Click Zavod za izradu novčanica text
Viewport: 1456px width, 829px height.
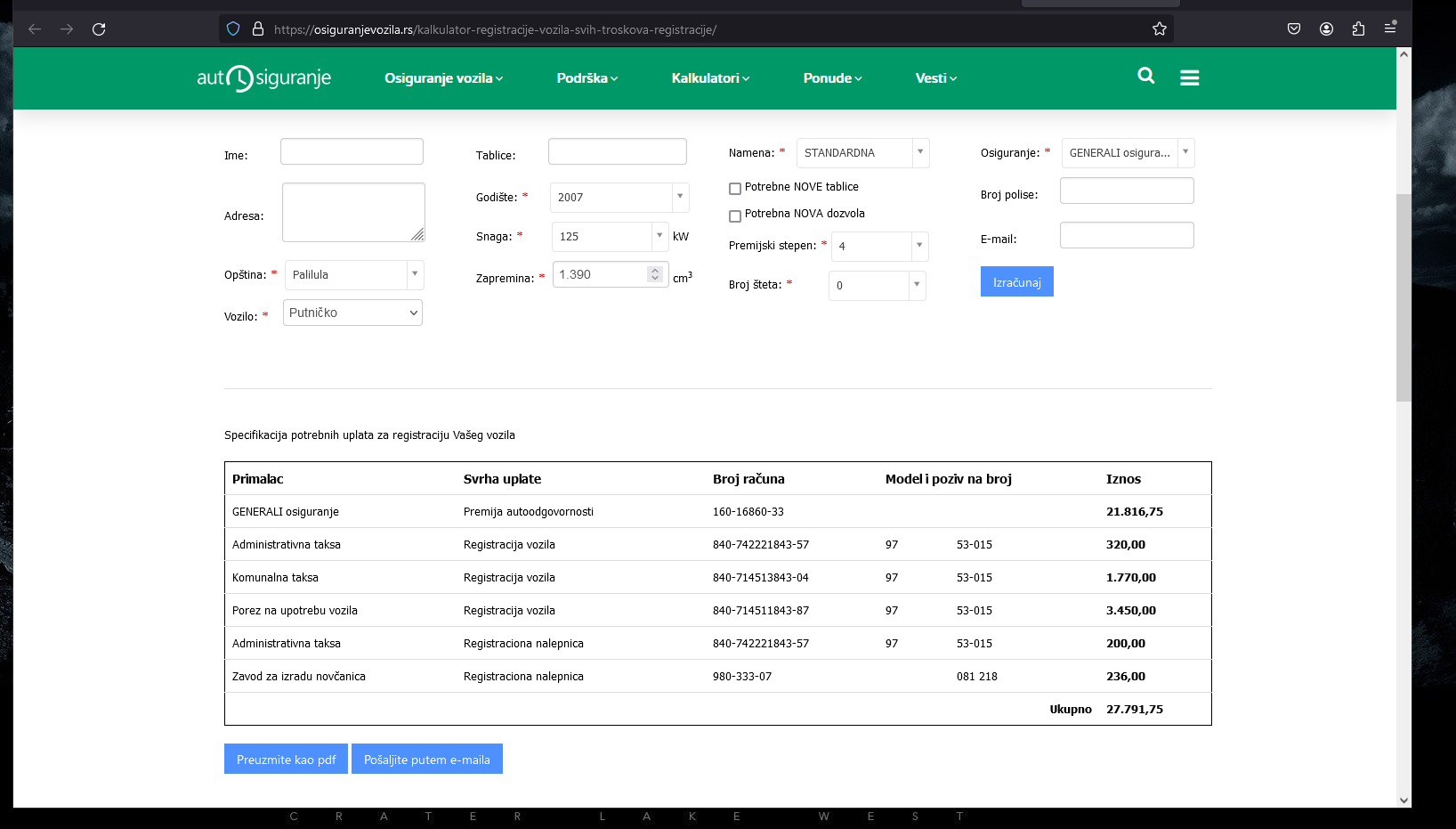[x=299, y=677]
